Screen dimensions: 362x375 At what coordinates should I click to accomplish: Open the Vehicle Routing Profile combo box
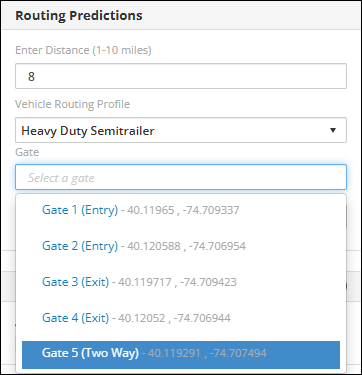point(181,130)
